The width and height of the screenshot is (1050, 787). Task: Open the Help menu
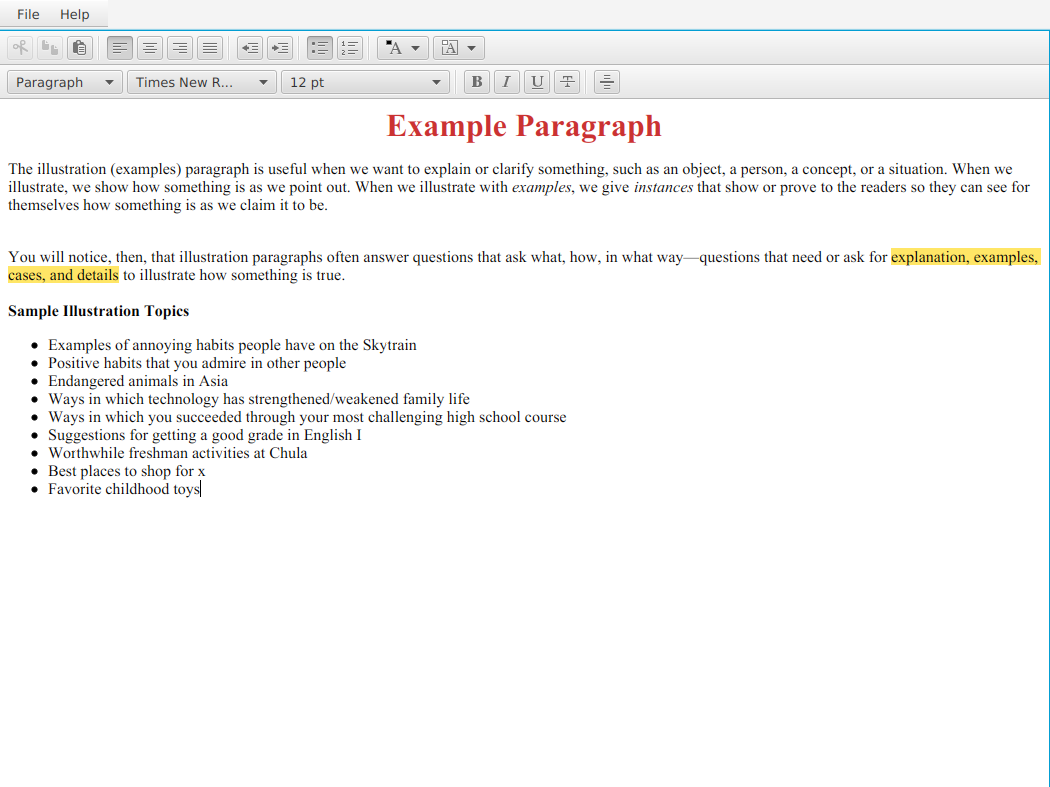pos(74,14)
